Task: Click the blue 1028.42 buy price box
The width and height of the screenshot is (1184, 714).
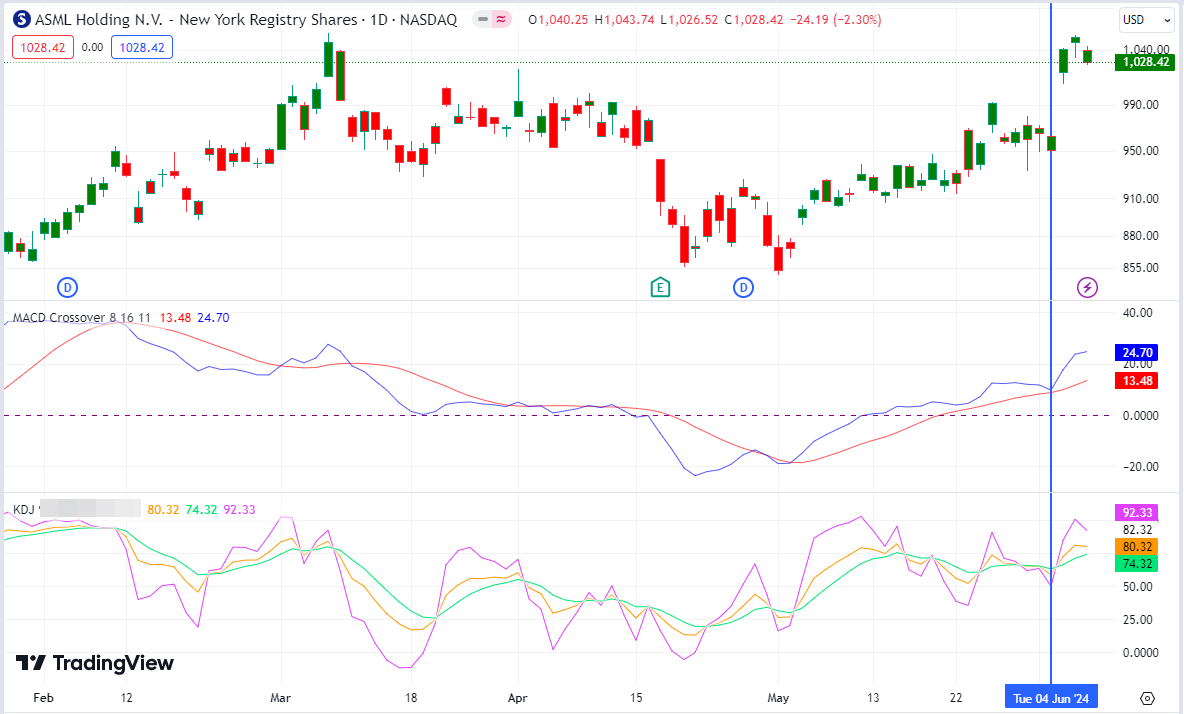Action: pos(142,48)
